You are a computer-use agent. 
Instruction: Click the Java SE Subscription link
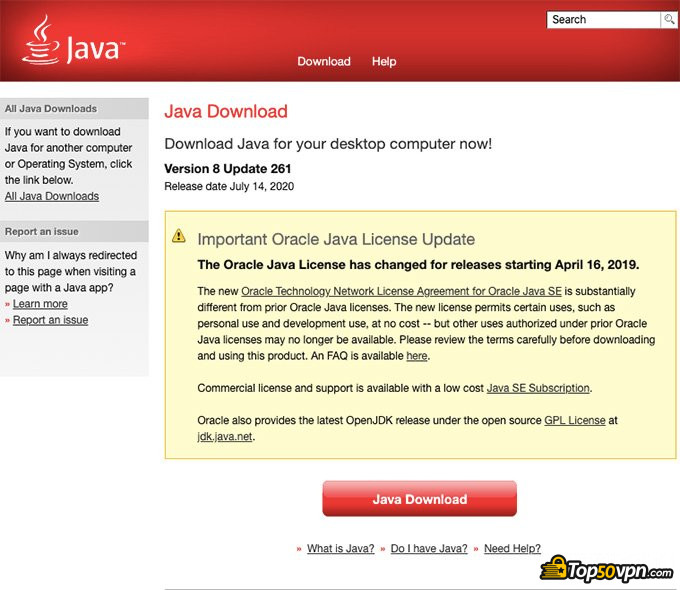[x=538, y=388]
